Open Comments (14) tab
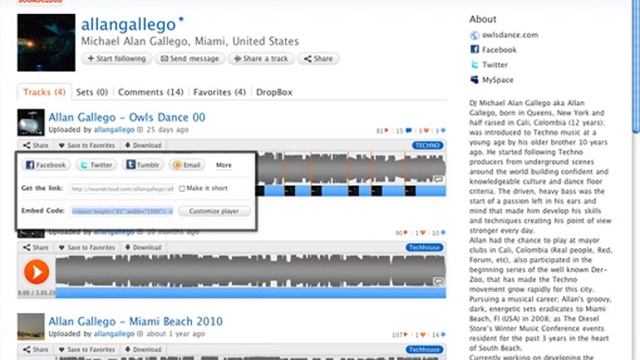Viewport: 640px width, 360px height. point(151,92)
